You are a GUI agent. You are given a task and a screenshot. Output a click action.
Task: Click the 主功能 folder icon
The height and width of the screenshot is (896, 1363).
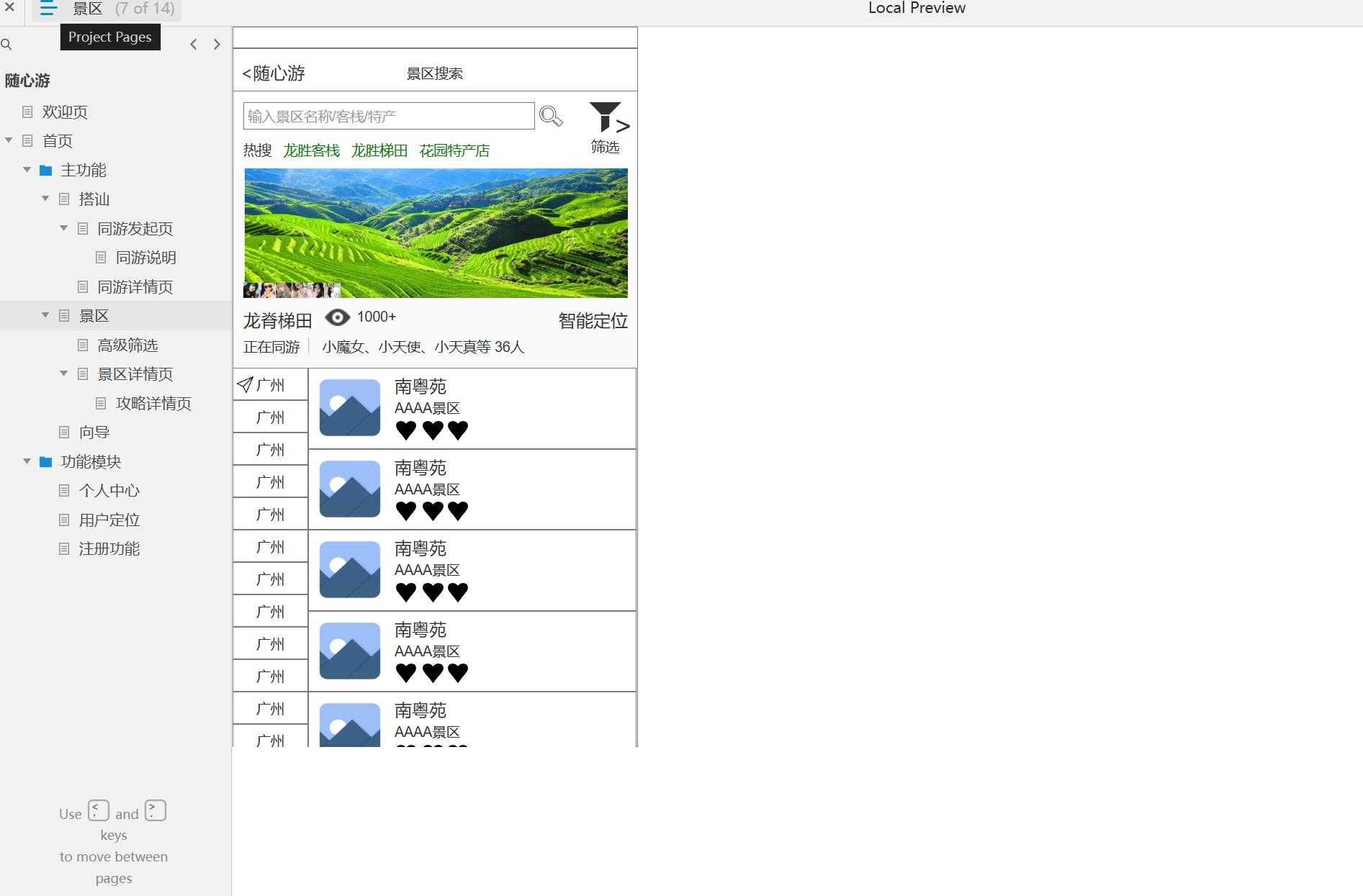coord(45,171)
